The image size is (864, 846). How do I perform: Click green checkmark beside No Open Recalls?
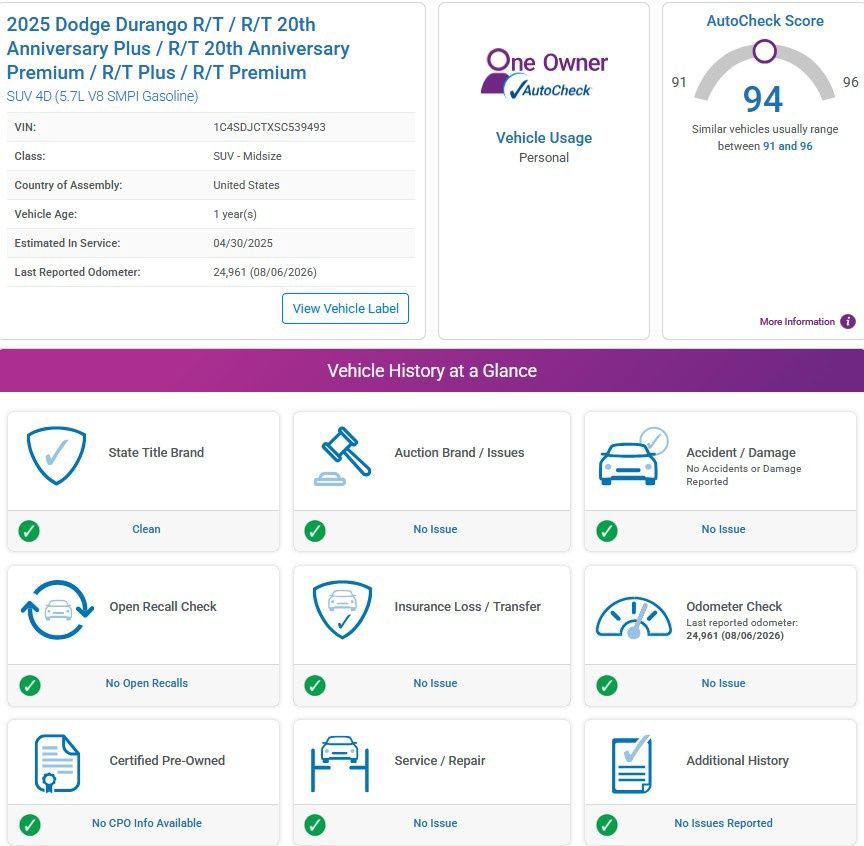pos(30,685)
